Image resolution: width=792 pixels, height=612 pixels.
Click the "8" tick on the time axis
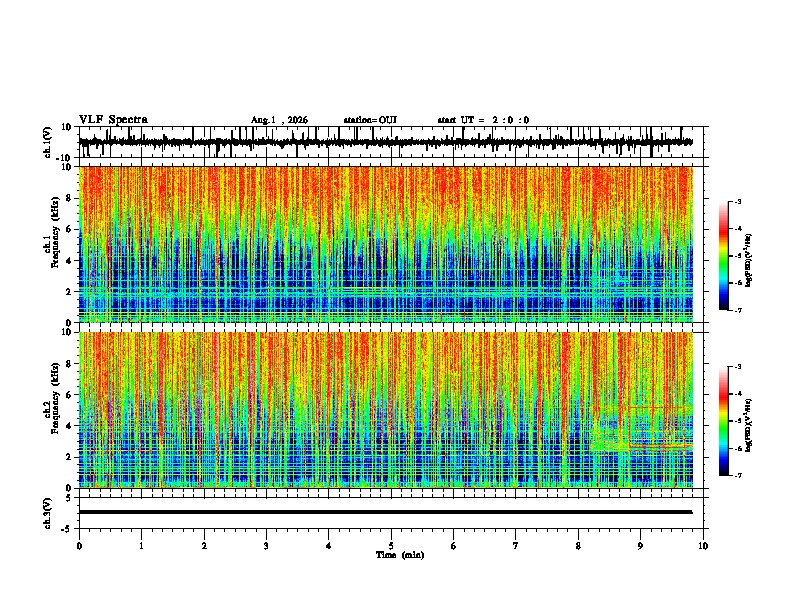[578, 546]
